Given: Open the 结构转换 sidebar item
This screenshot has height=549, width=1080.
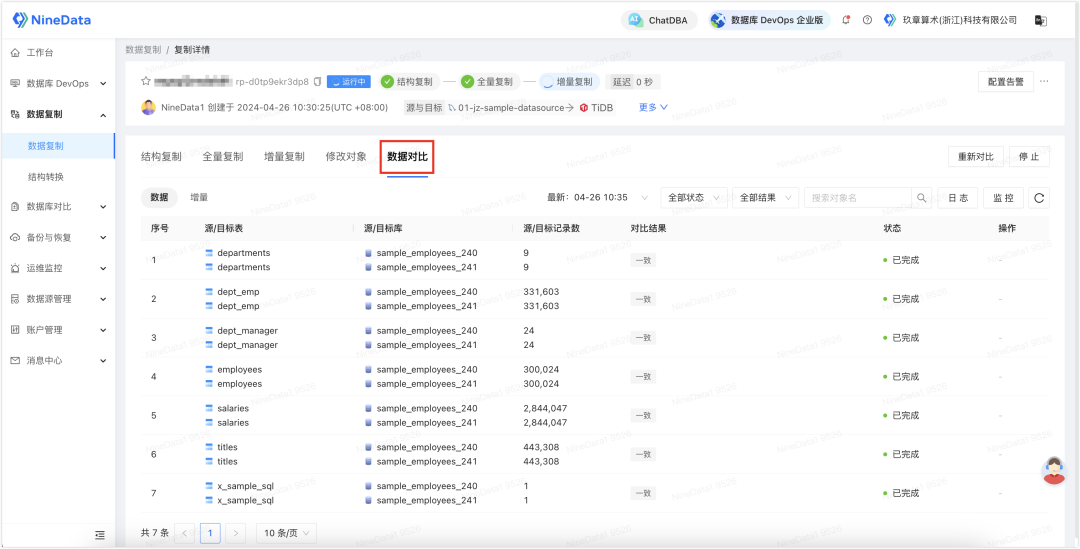Looking at the screenshot, I should [x=46, y=177].
